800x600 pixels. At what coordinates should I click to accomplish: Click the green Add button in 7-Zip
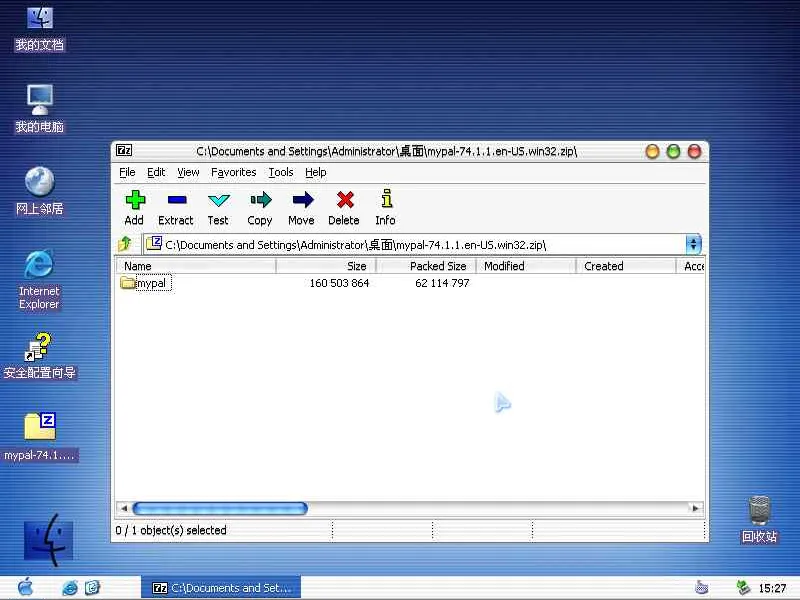[135, 207]
